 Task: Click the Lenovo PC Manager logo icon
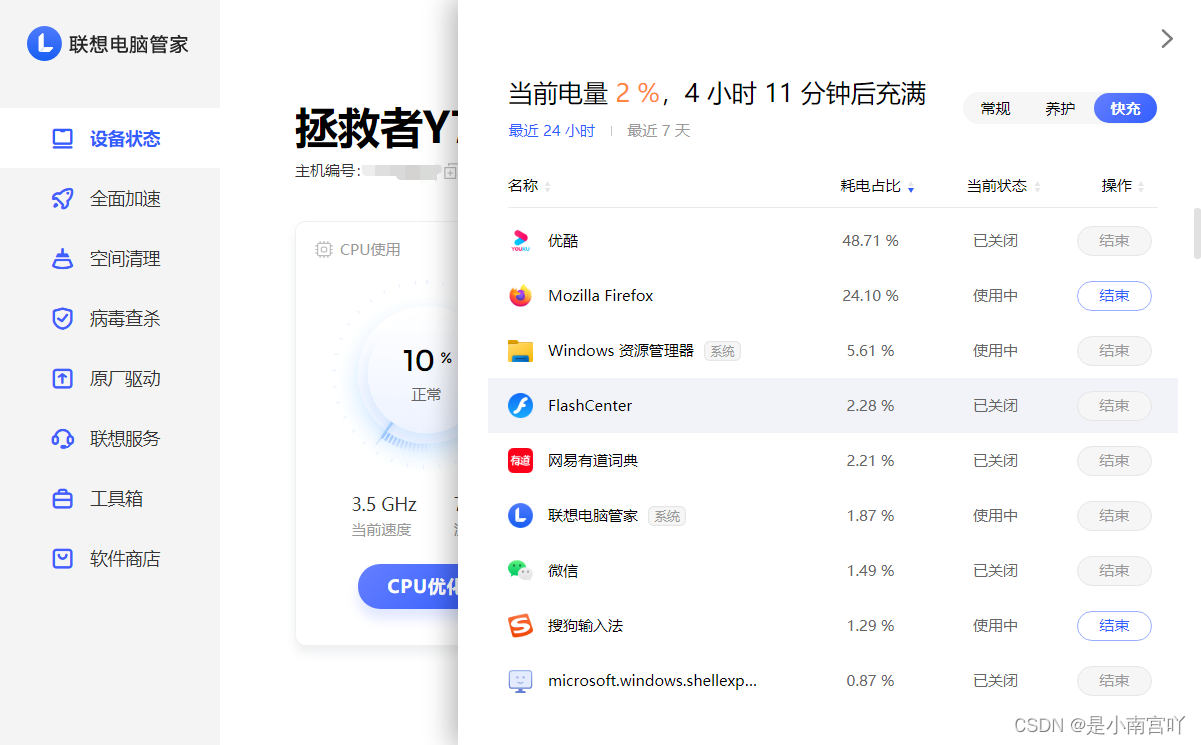point(44,43)
